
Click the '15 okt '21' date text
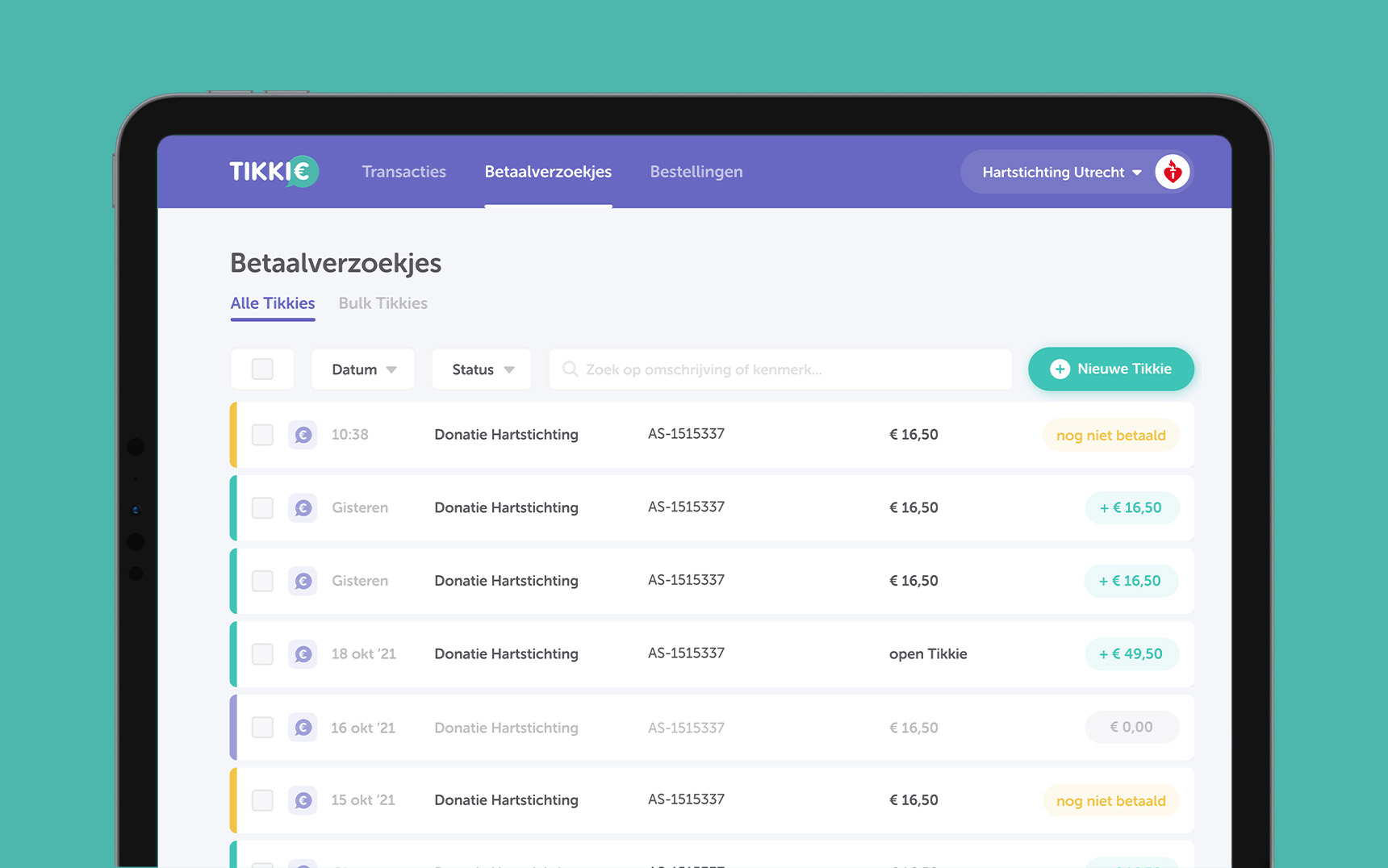[363, 800]
